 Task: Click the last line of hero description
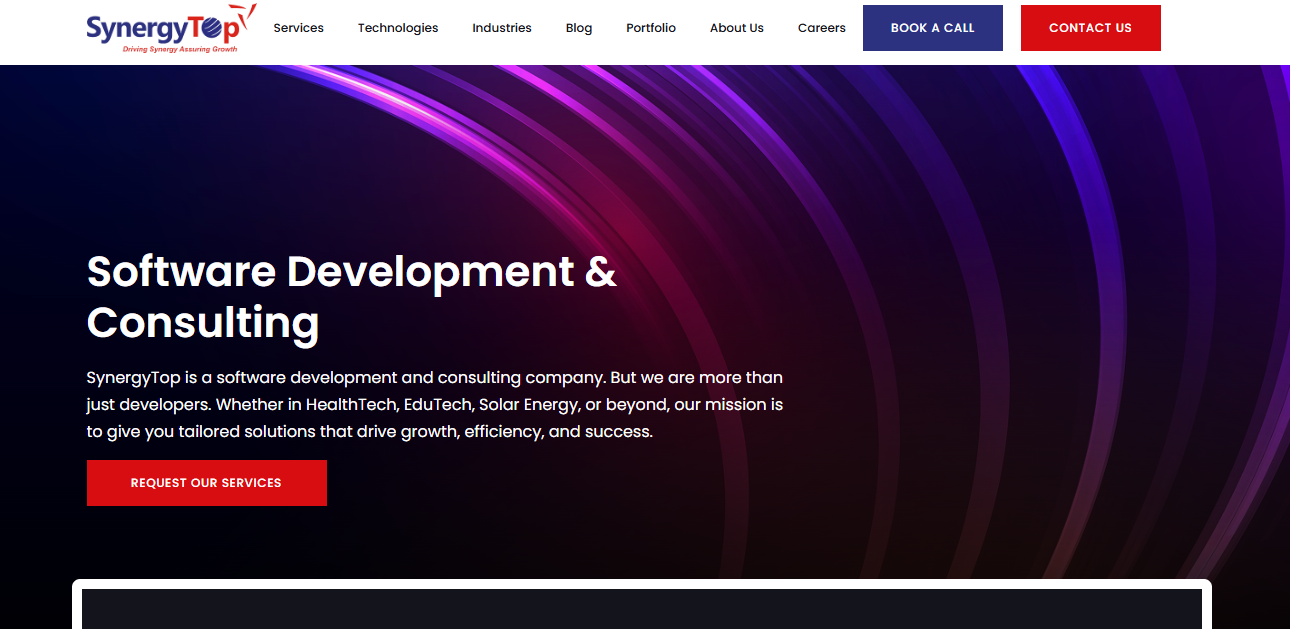click(369, 432)
